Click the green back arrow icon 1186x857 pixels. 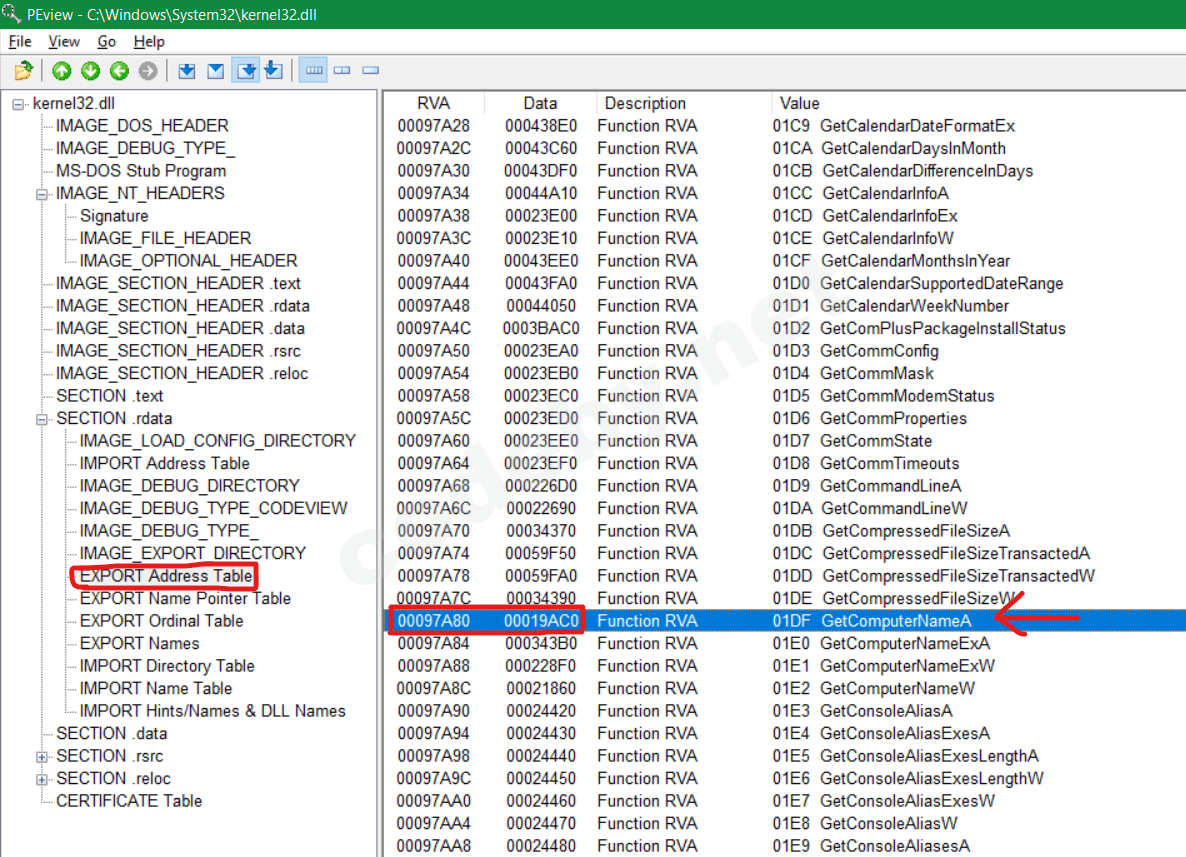click(119, 71)
